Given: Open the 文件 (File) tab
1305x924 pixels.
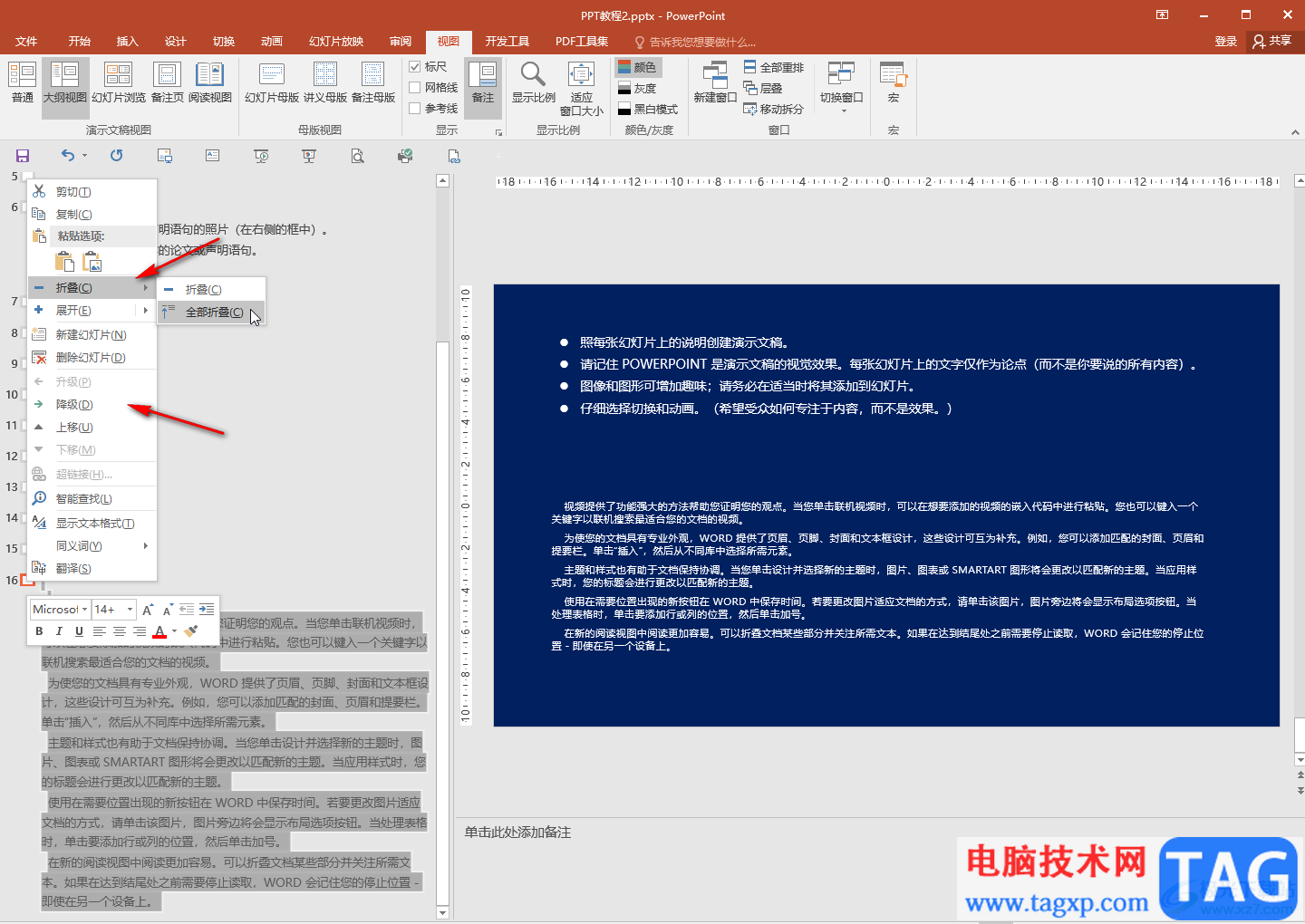Looking at the screenshot, I should tap(26, 42).
